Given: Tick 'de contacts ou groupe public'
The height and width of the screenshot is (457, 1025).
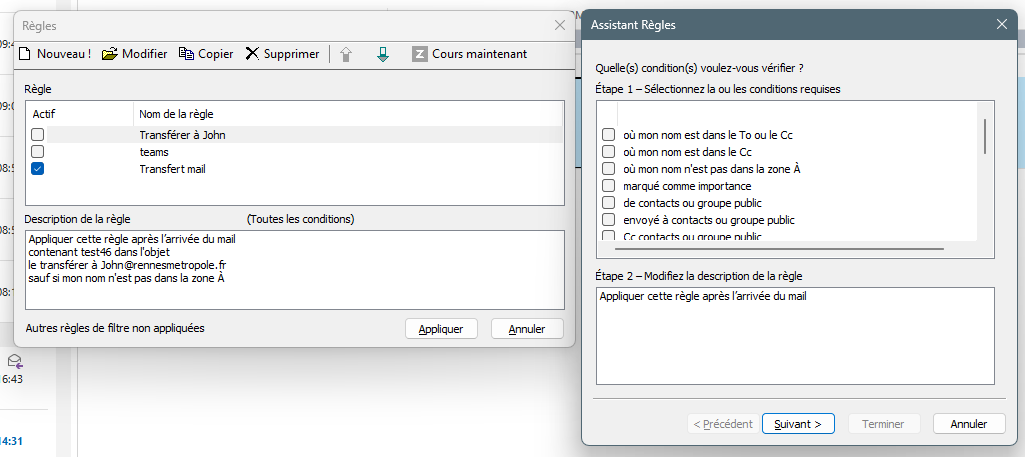Looking at the screenshot, I should tap(608, 203).
